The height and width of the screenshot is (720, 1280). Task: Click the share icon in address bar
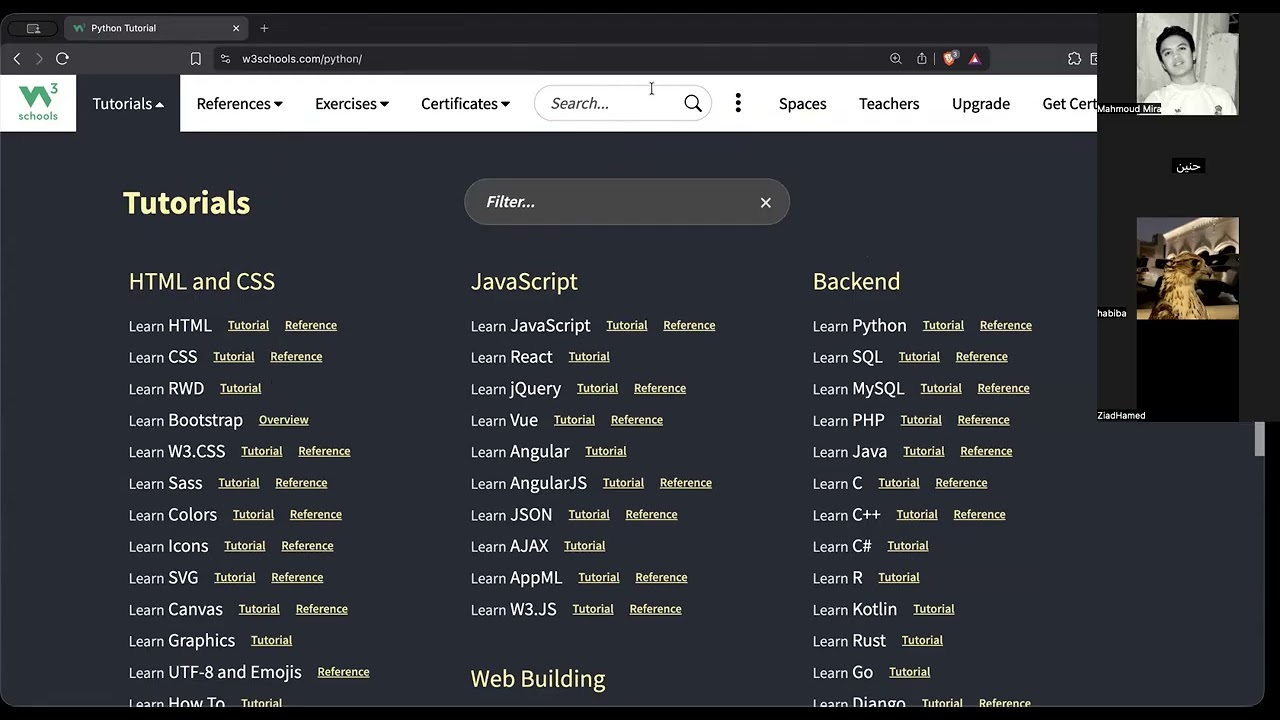click(x=922, y=59)
